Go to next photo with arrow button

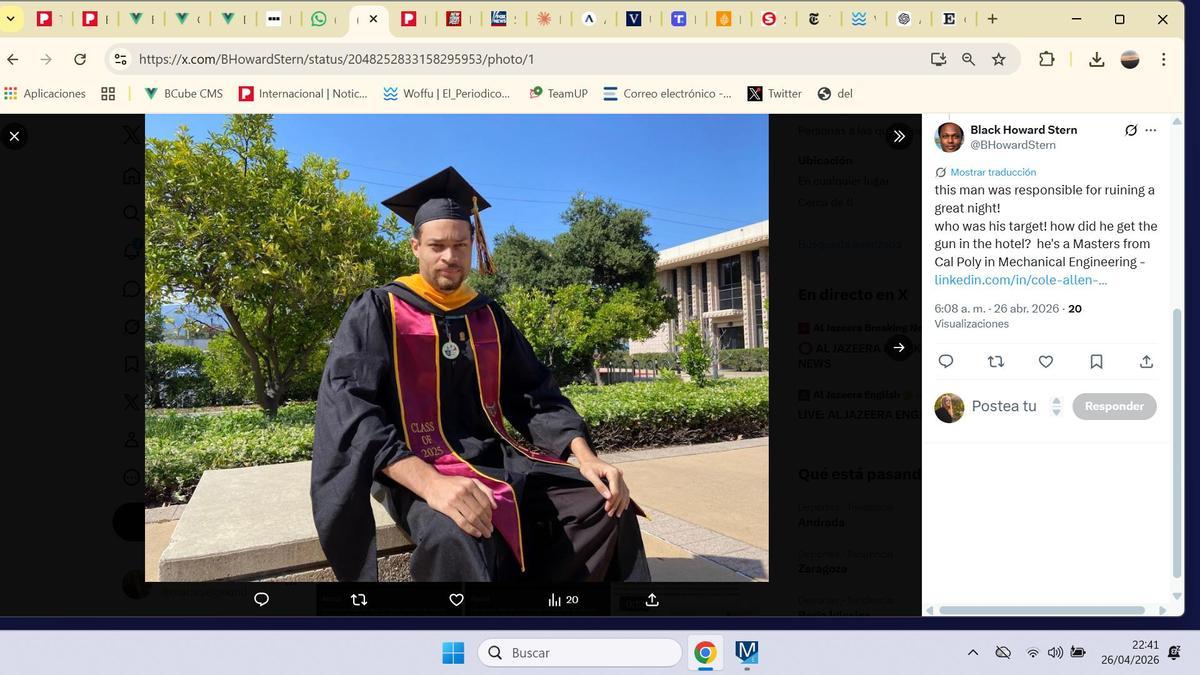pyautogui.click(x=899, y=348)
